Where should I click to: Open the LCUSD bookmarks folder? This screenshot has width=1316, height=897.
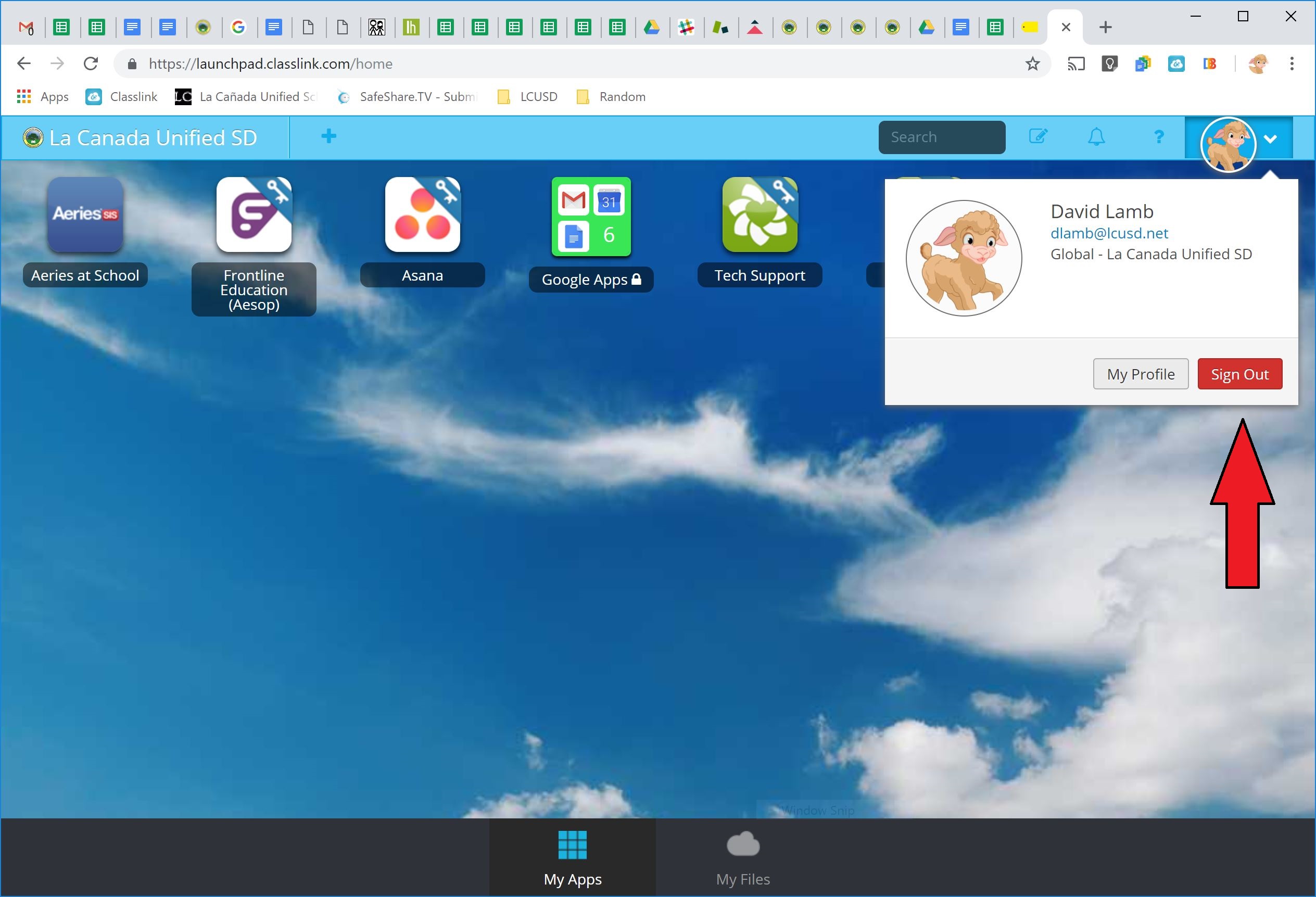[527, 97]
